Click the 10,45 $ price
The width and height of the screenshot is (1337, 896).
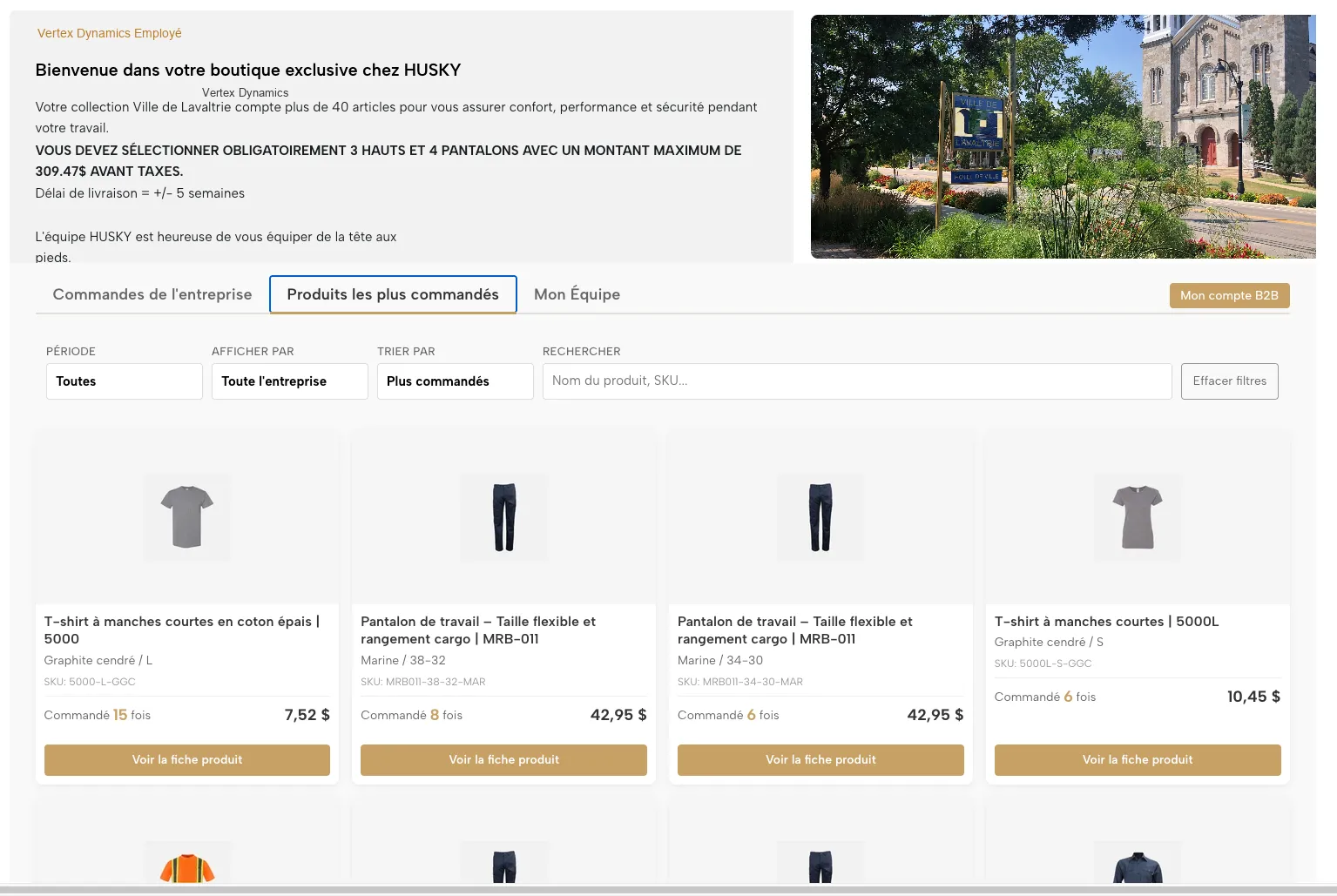[1253, 697]
